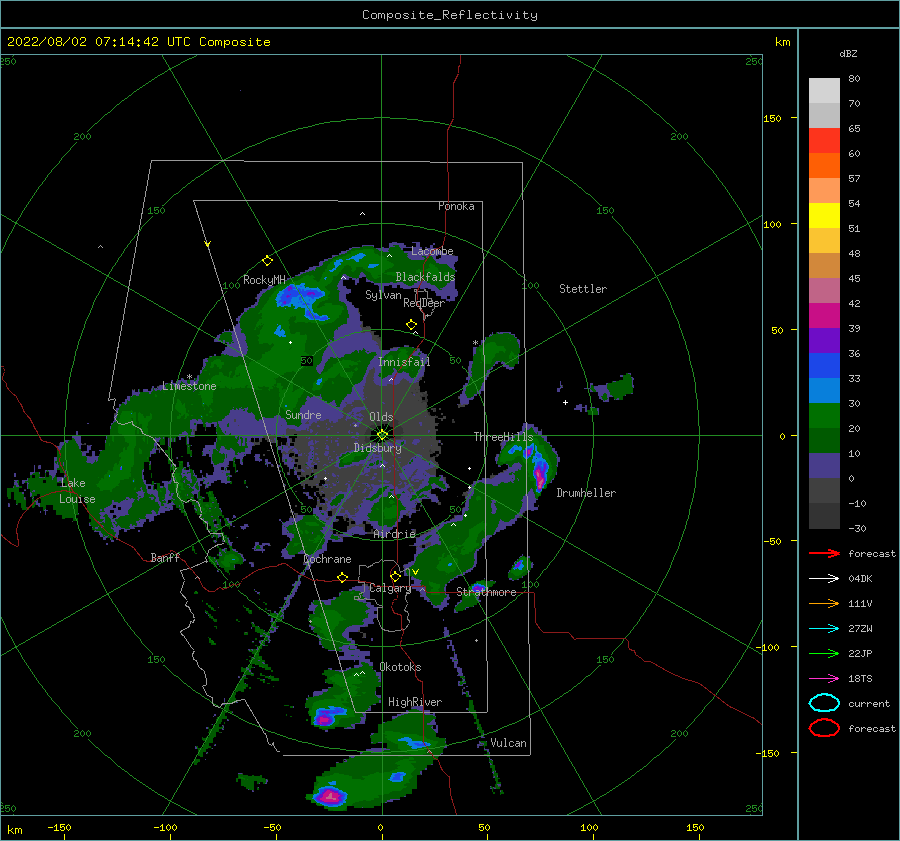Click the Limestone label
This screenshot has height=841, width=900.
[x=189, y=386]
